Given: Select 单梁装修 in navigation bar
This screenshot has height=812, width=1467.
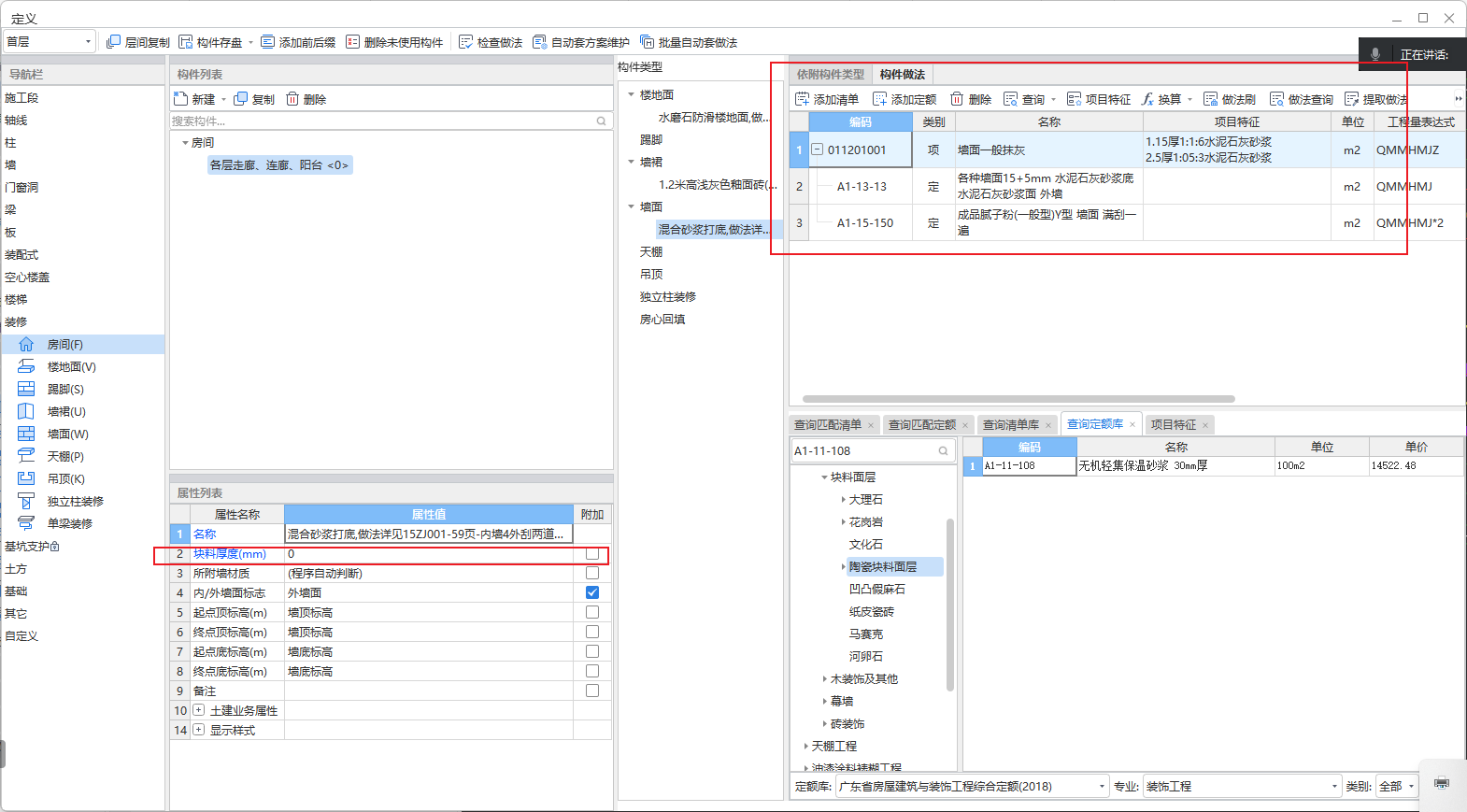Looking at the screenshot, I should click(x=82, y=523).
